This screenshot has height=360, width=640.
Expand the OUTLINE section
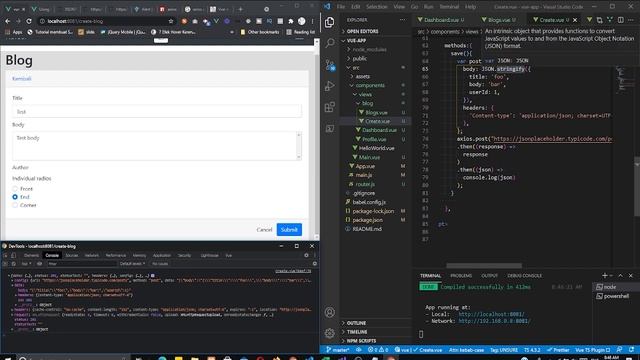click(376, 323)
